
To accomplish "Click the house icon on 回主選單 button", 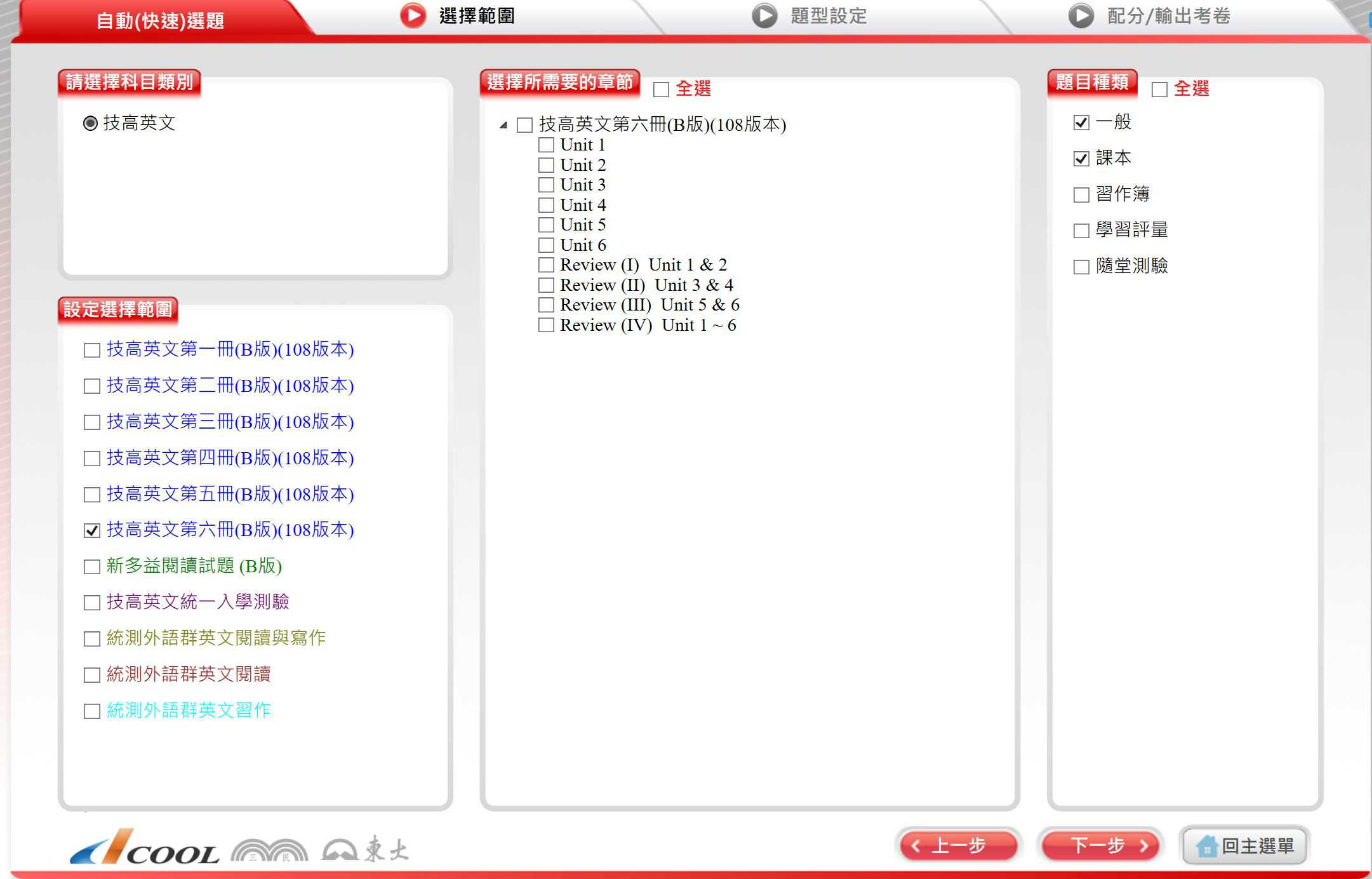I will click(1206, 846).
